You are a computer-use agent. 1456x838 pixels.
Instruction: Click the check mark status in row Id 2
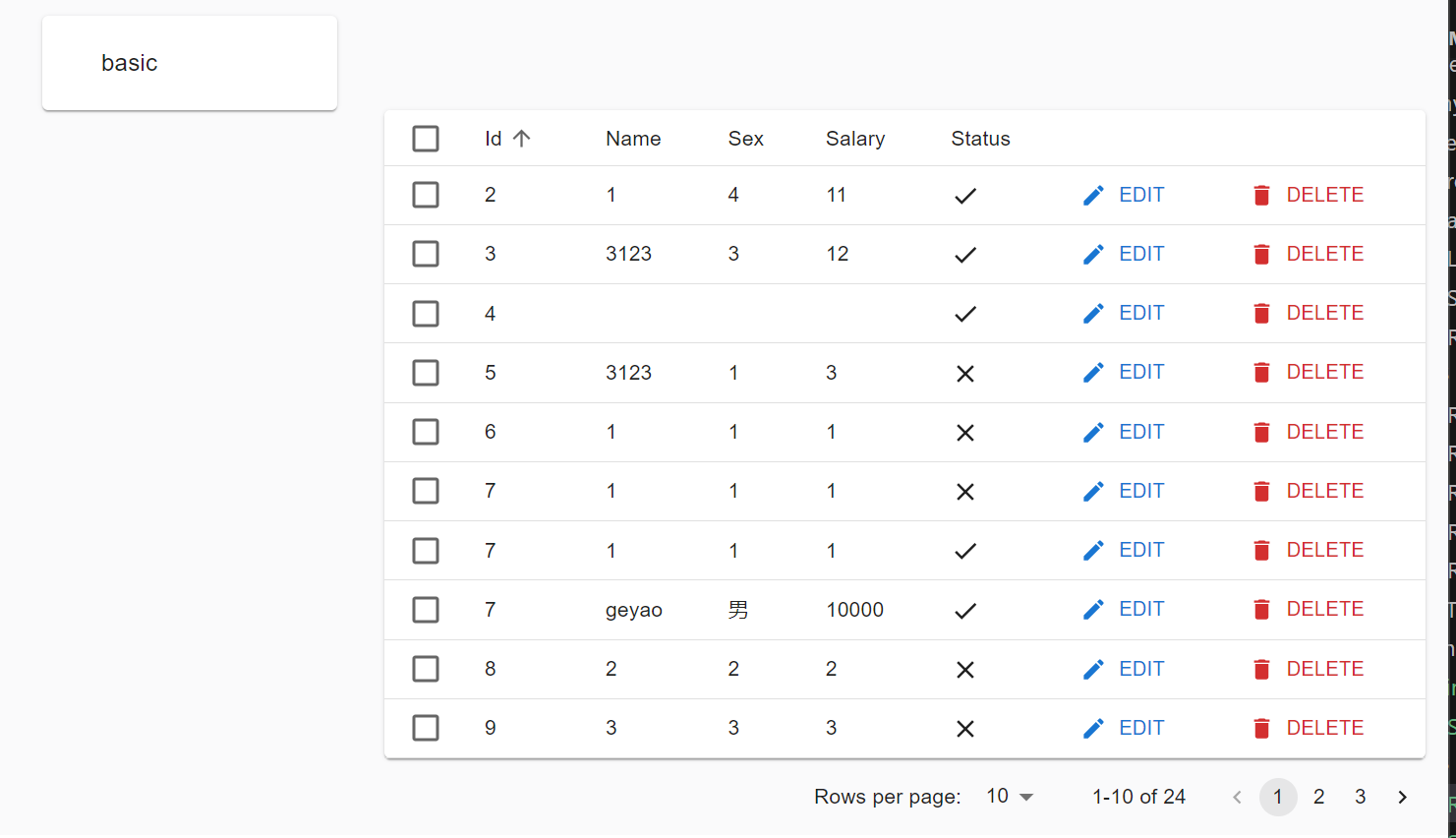[x=965, y=196]
